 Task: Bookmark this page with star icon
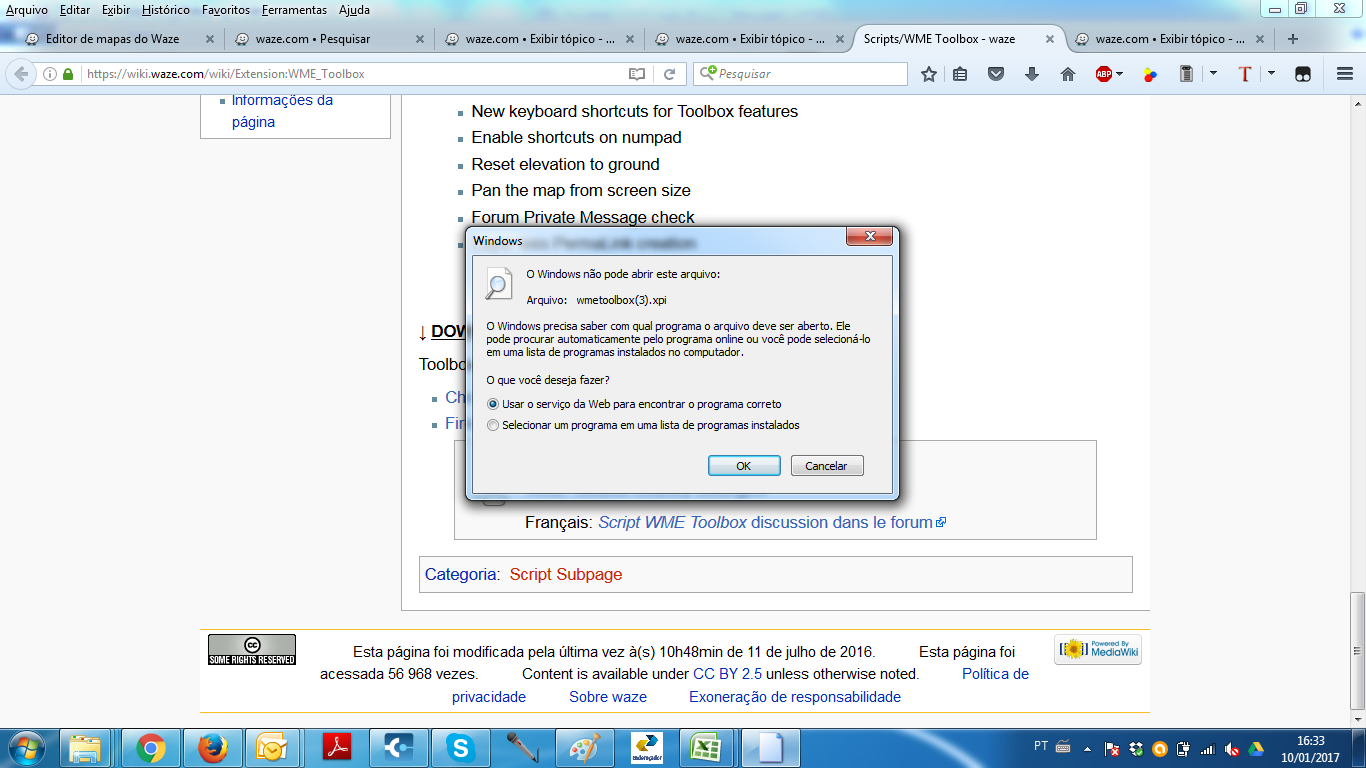pos(929,74)
